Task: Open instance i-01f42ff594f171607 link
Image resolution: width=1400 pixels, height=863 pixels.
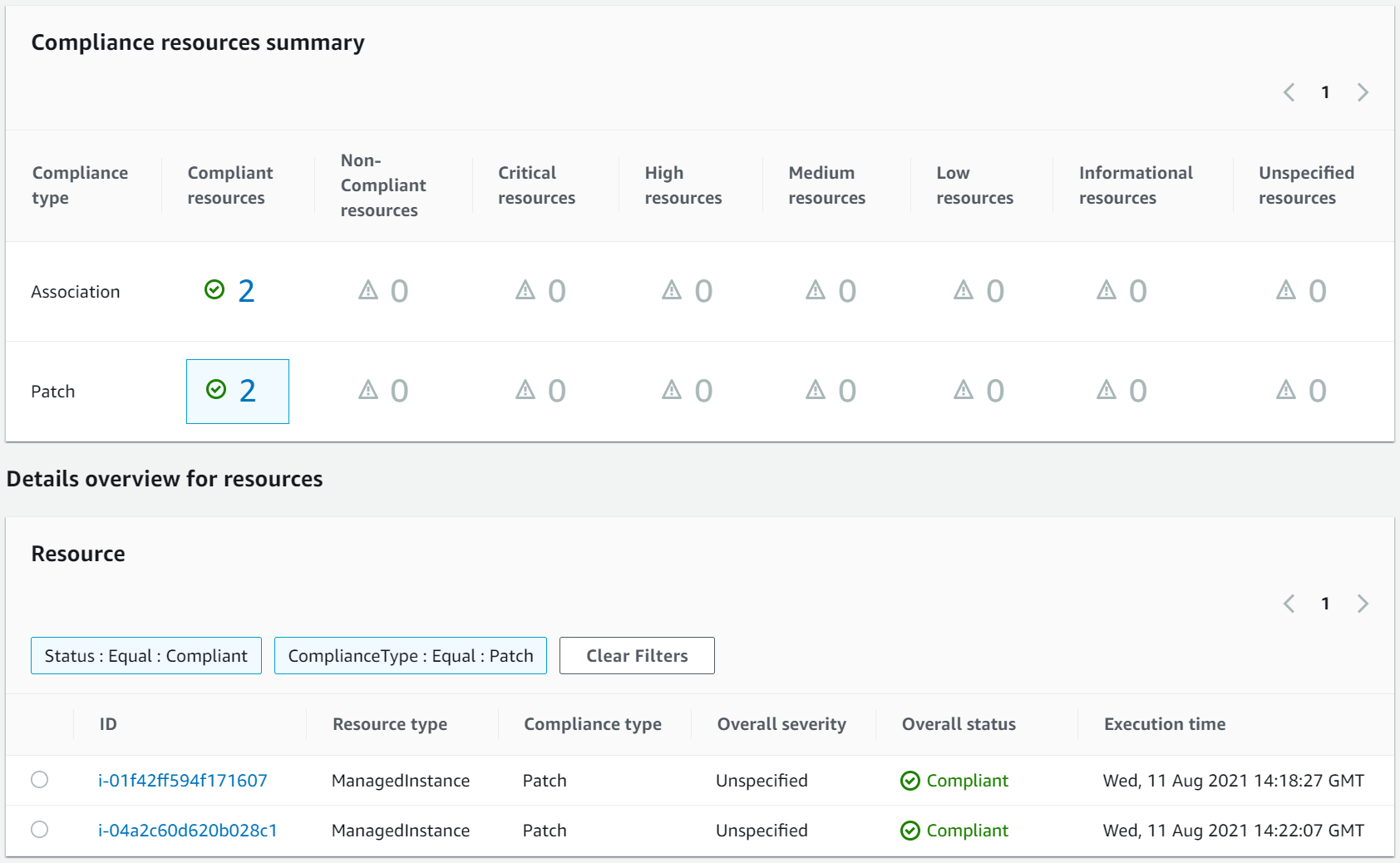Action: pyautogui.click(x=183, y=781)
